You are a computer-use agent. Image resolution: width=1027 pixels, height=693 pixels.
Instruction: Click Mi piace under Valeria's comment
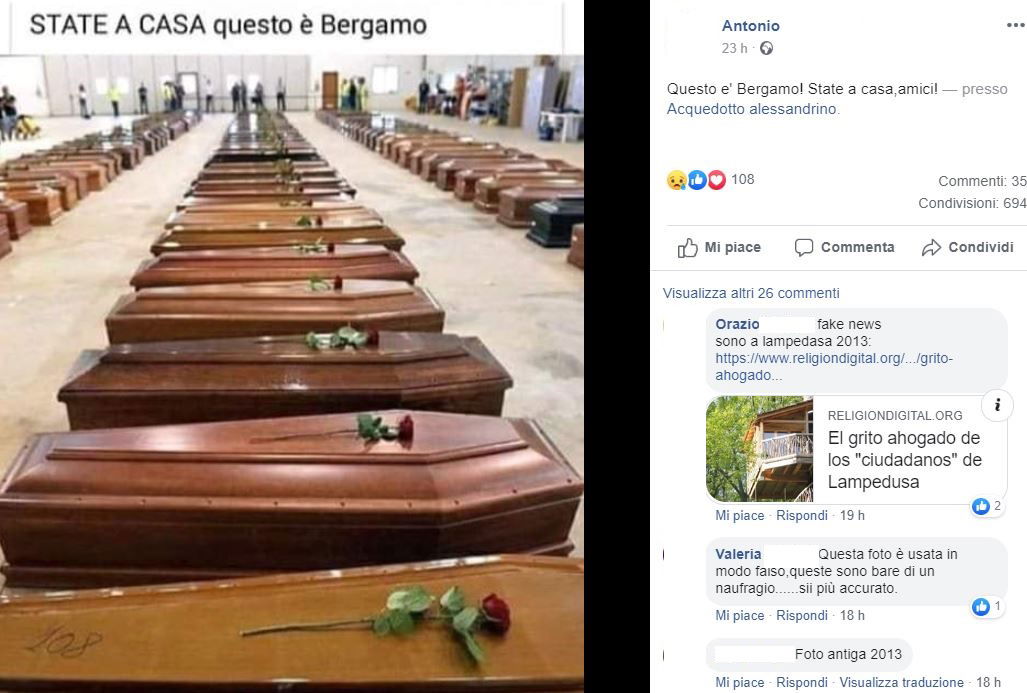(739, 616)
